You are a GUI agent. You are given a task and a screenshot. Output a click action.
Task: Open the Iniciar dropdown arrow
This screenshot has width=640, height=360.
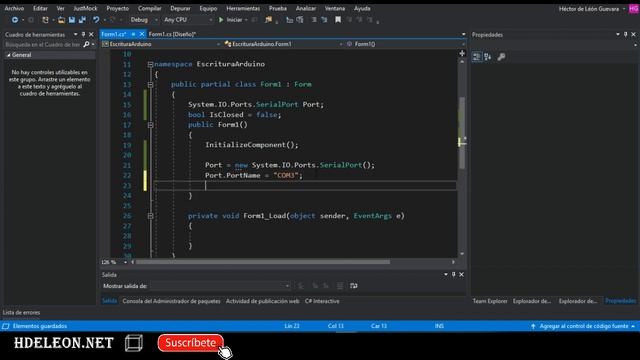coord(247,20)
